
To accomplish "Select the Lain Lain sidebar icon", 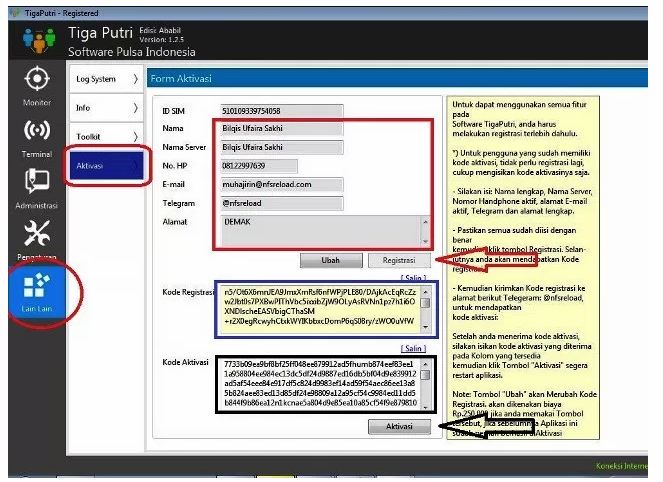I will (x=37, y=292).
